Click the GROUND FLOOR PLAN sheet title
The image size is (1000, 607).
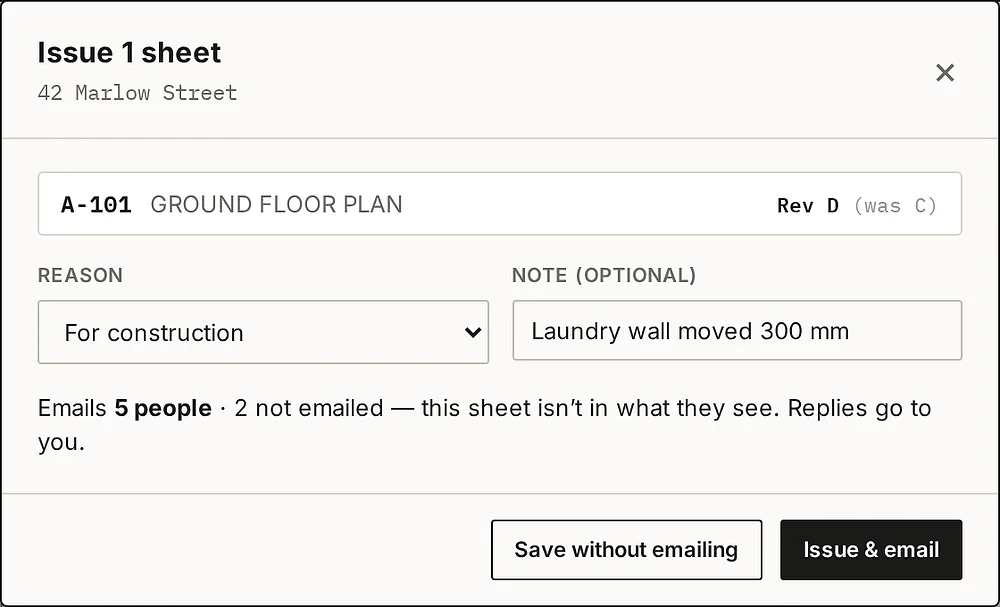pyautogui.click(x=276, y=205)
